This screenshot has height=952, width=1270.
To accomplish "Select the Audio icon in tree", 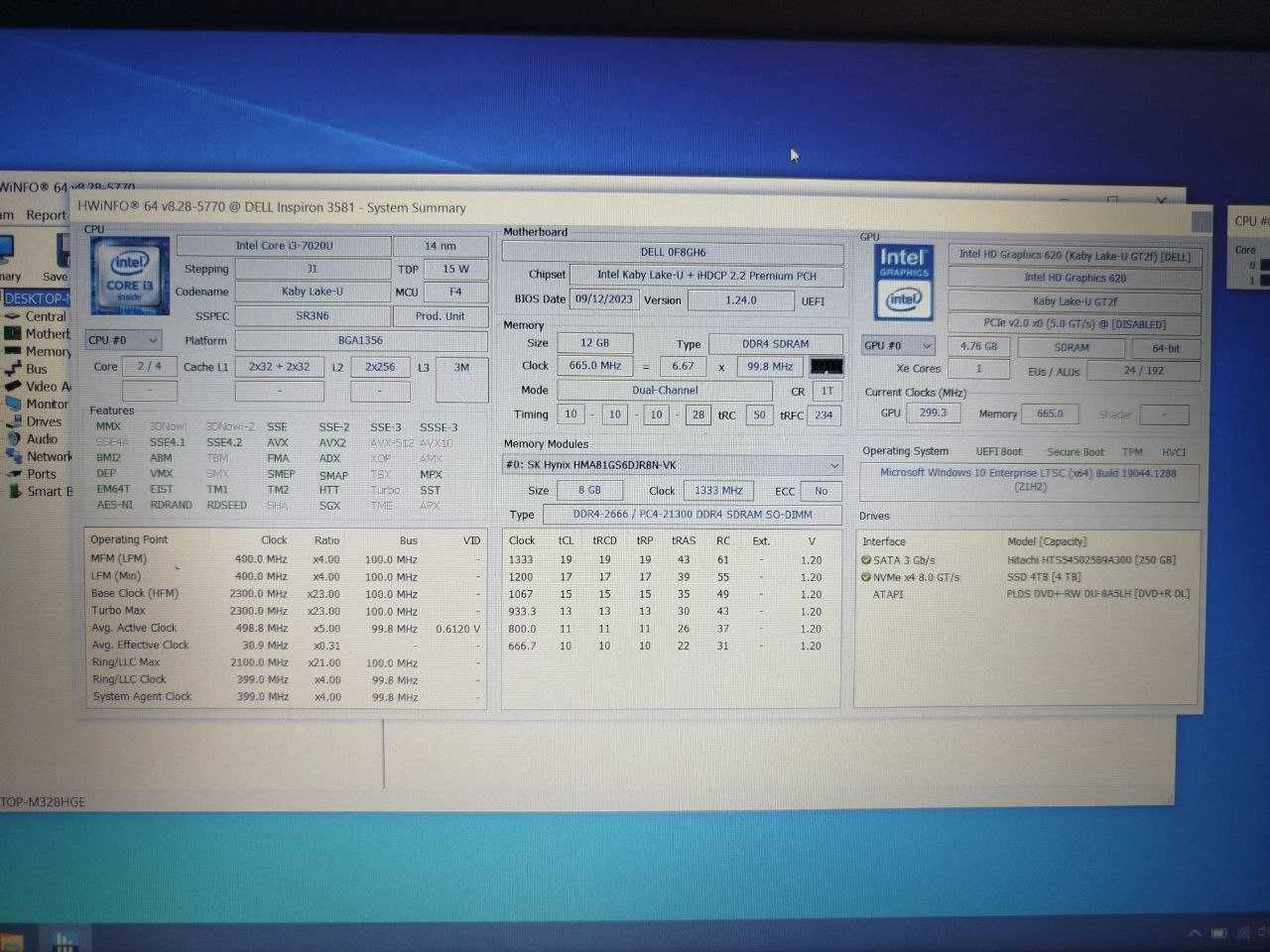I will (12, 439).
